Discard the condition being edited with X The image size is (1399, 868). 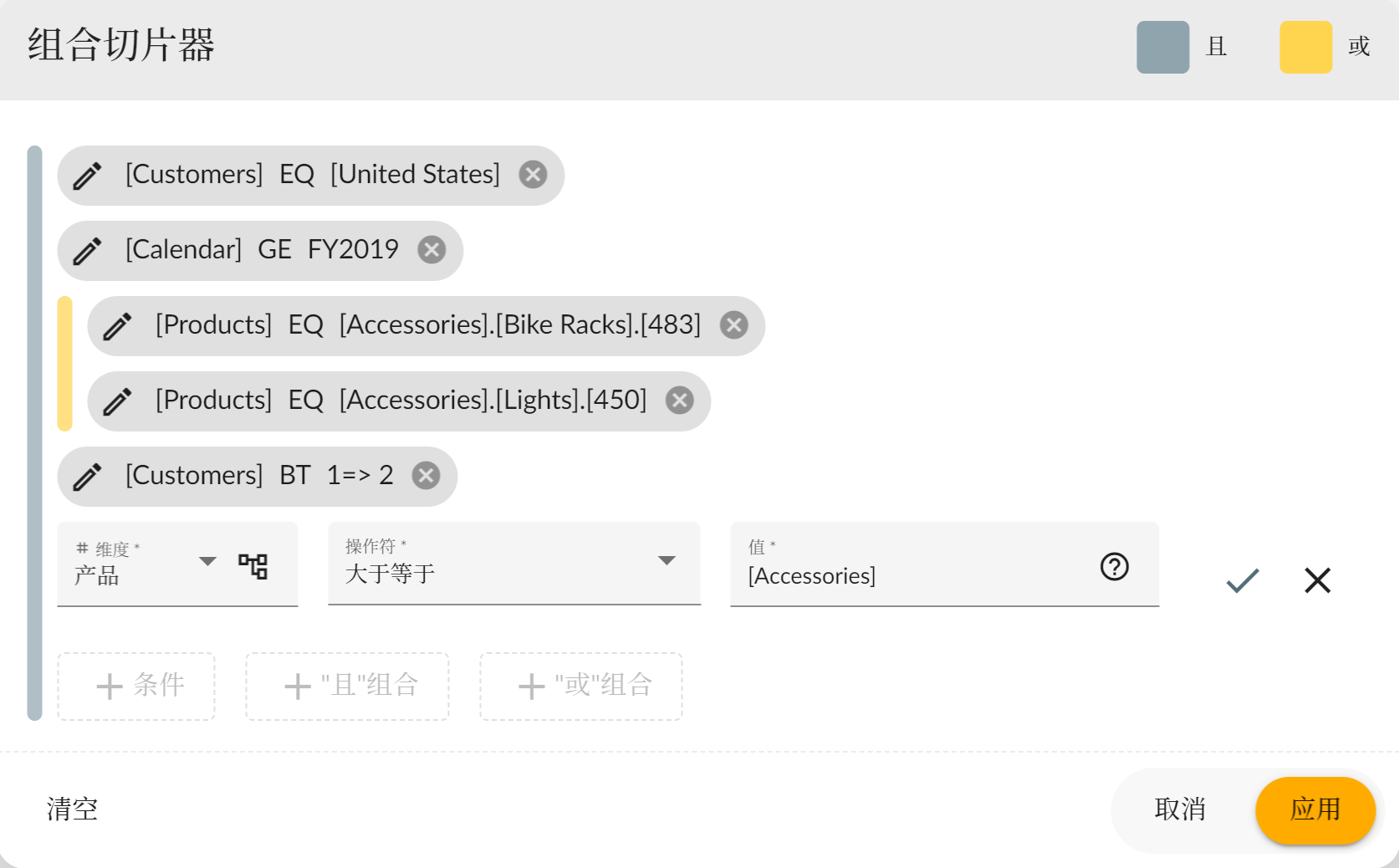(1317, 580)
